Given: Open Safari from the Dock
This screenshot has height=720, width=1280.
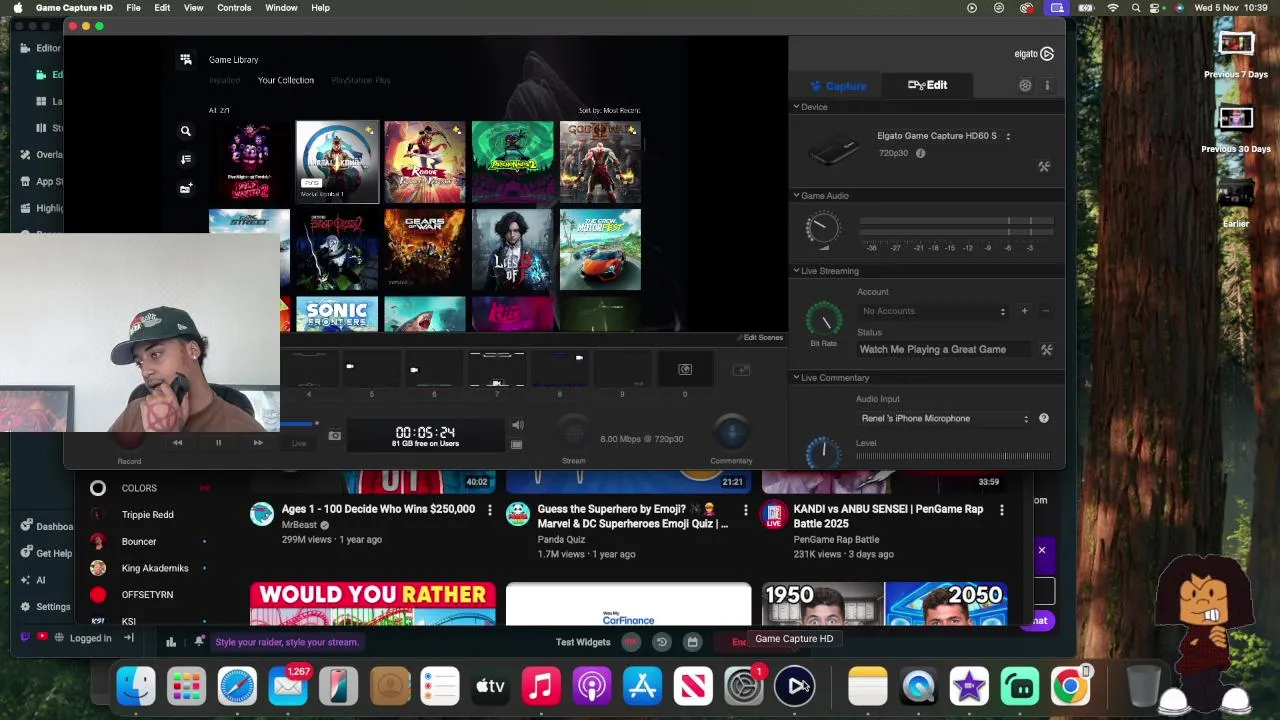Looking at the screenshot, I should tap(237, 686).
